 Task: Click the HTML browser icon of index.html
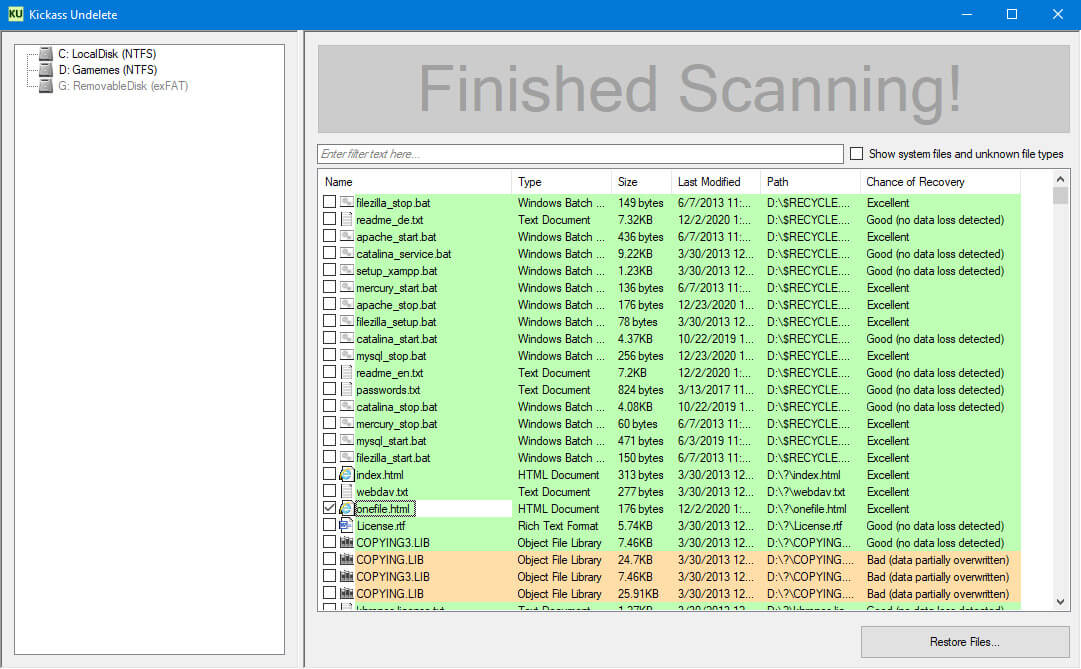pyautogui.click(x=347, y=475)
